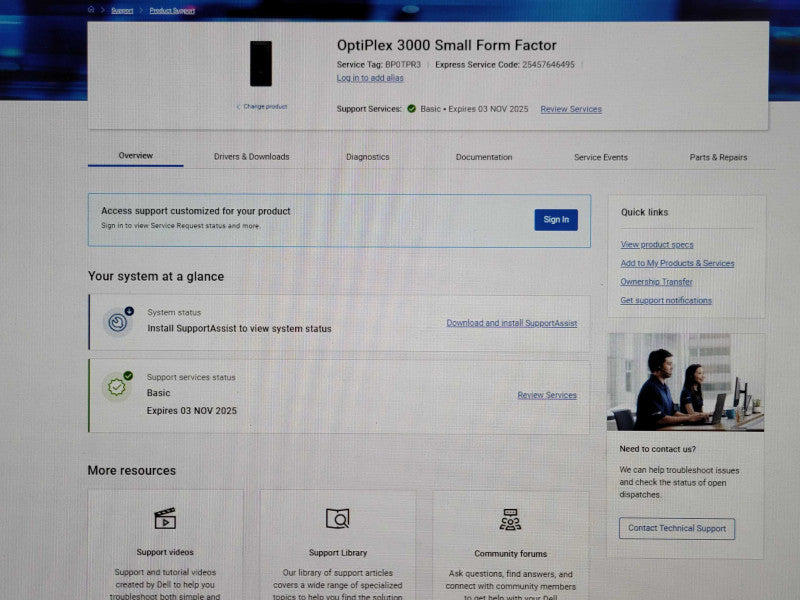The image size is (800, 600).
Task: Click the Your system at a glance heading
Action: [x=156, y=277]
